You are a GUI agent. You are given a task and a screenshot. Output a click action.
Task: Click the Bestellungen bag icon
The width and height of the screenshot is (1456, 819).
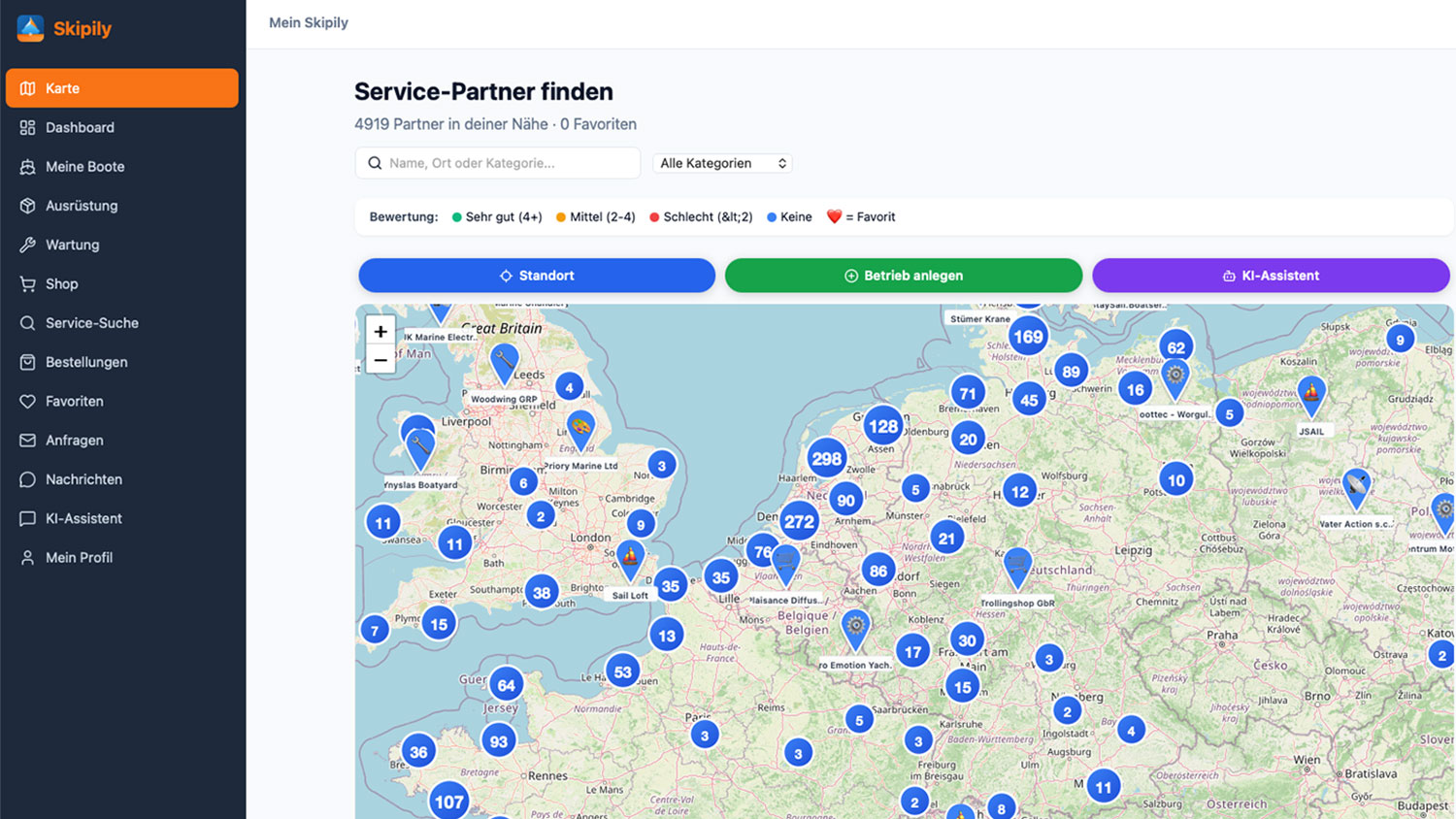(27, 362)
